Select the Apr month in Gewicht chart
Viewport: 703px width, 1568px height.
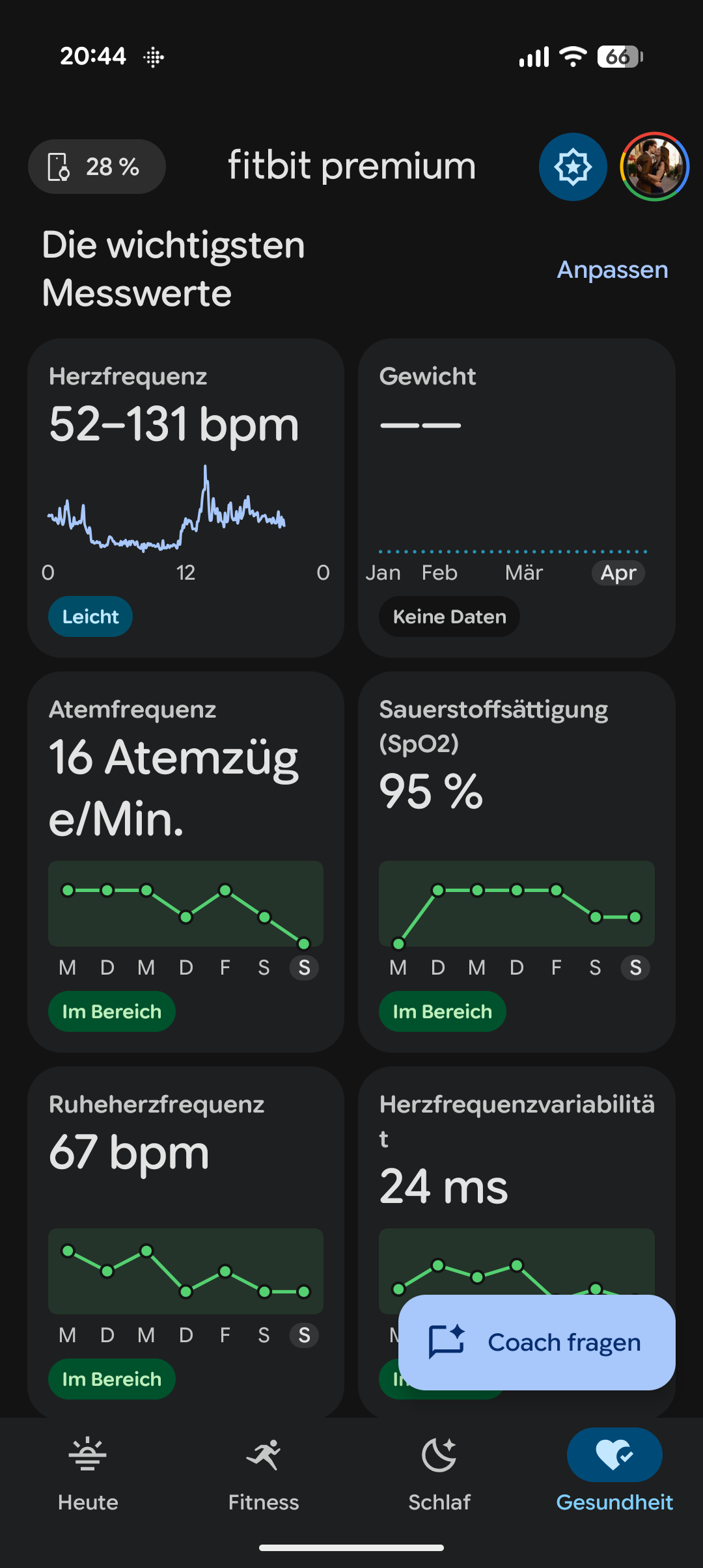[x=618, y=573]
